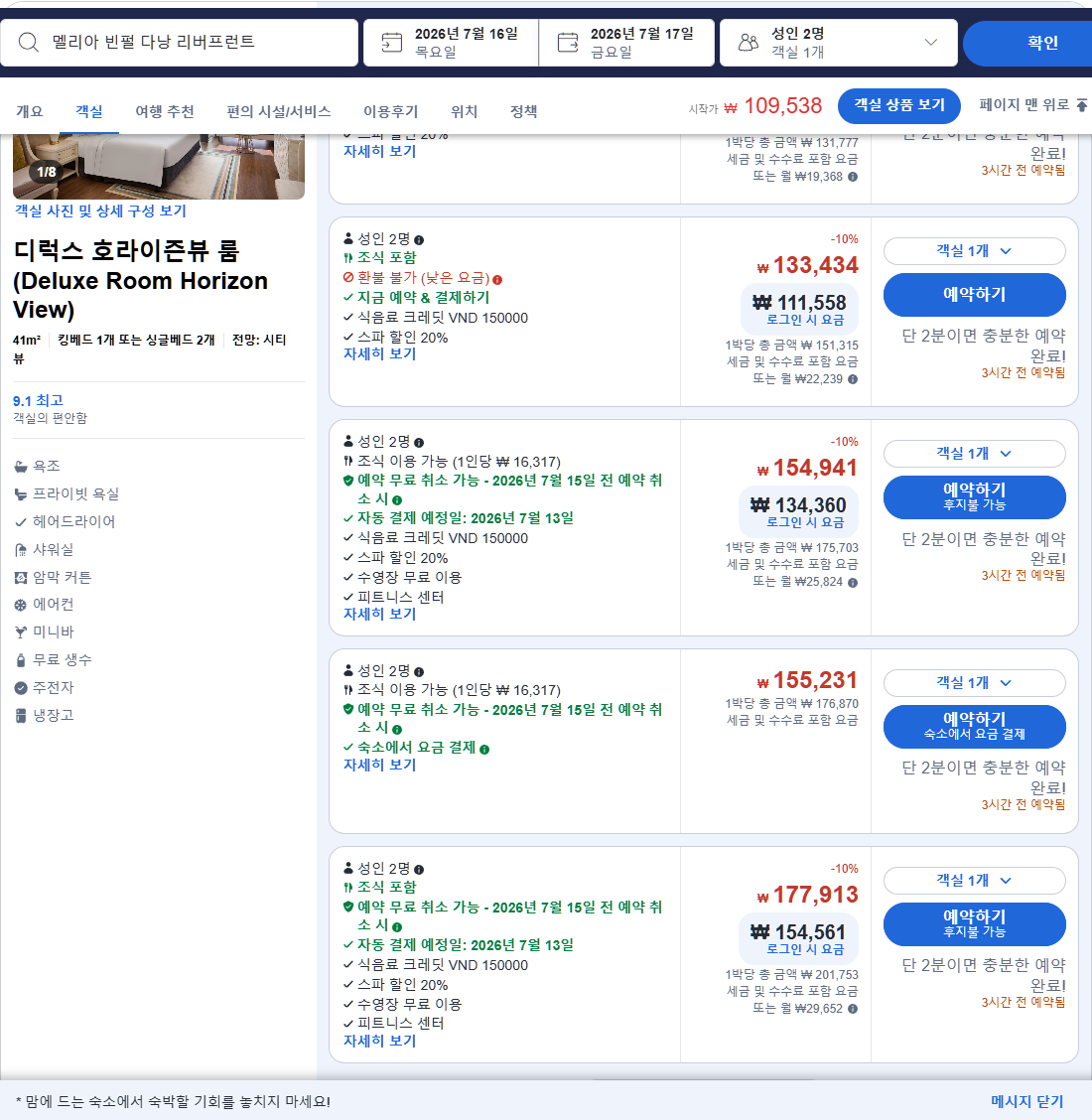The height and width of the screenshot is (1120, 1092).
Task: Click the check-in calendar icon
Action: click(391, 43)
